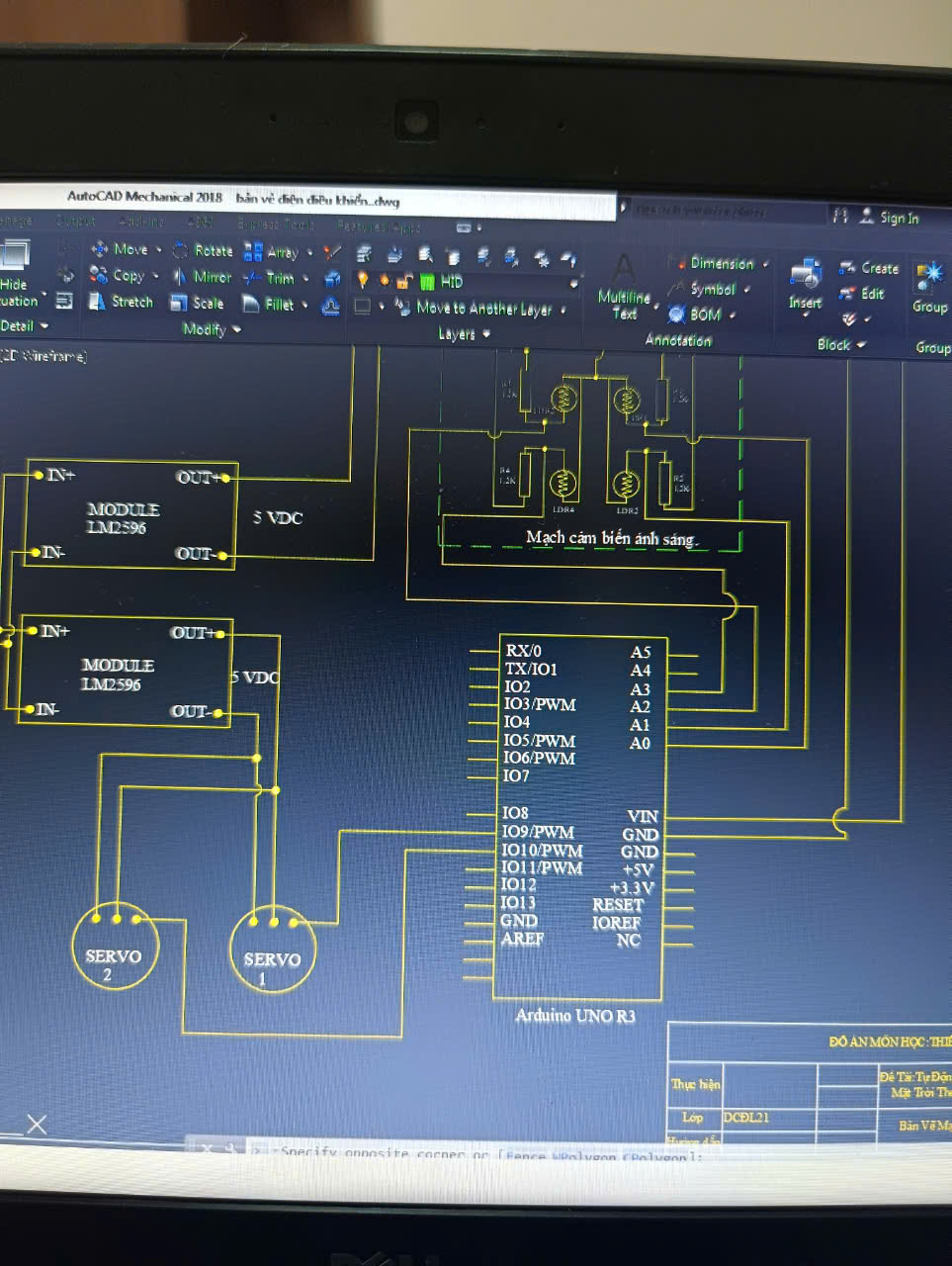Toggle the layer on/off lightbulb

(363, 281)
